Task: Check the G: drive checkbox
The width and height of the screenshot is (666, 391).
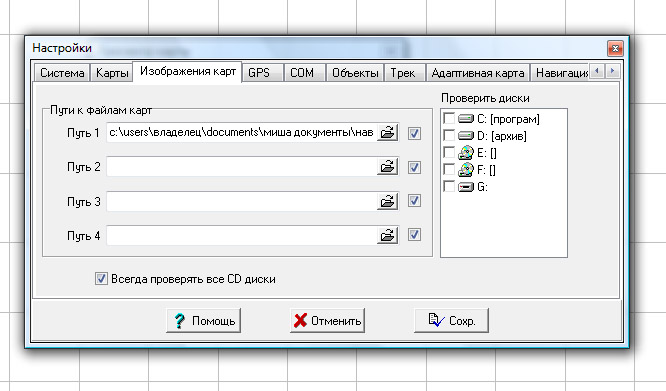Action: click(449, 186)
